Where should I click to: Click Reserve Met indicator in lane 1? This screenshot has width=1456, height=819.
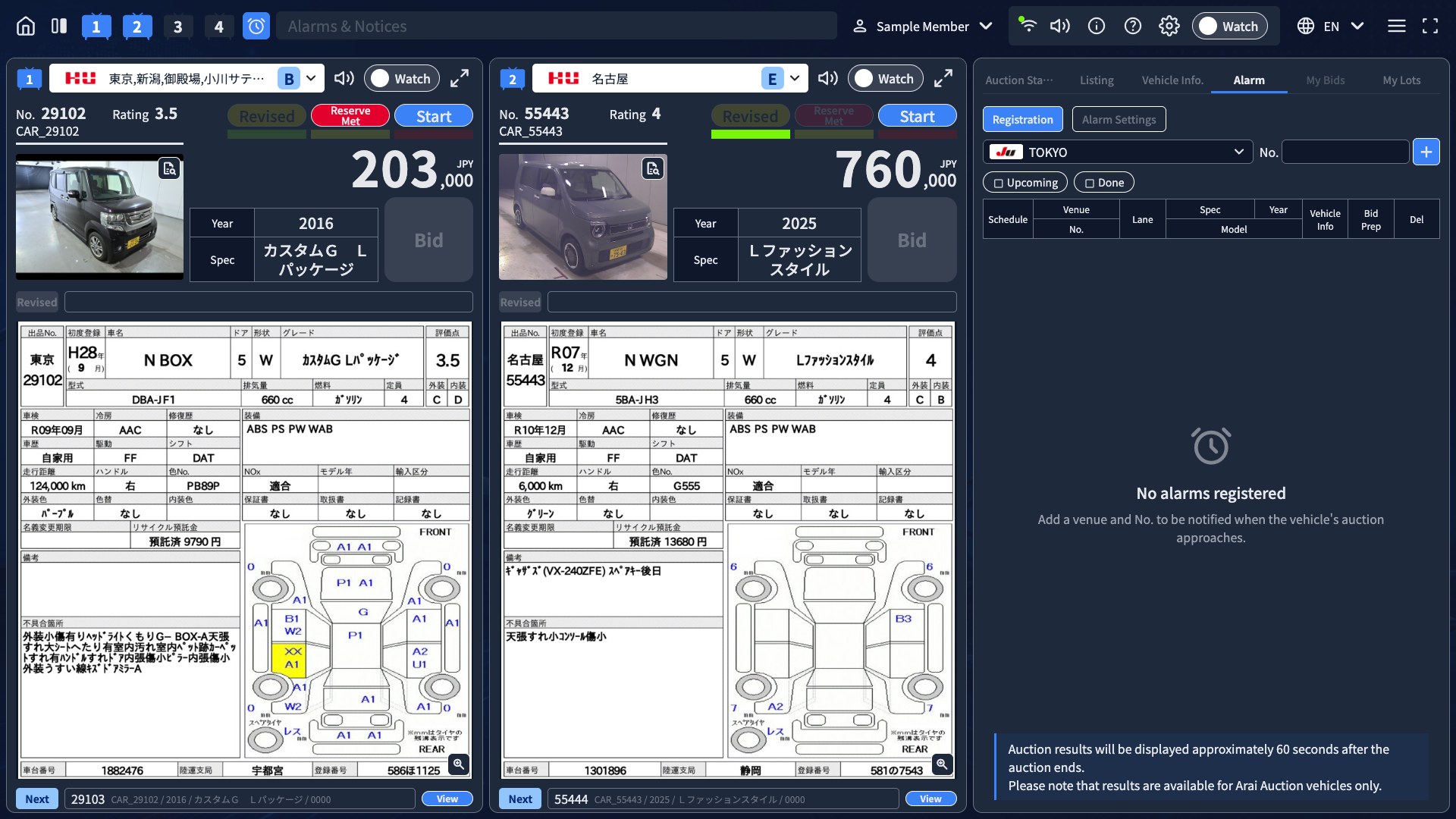coord(350,116)
